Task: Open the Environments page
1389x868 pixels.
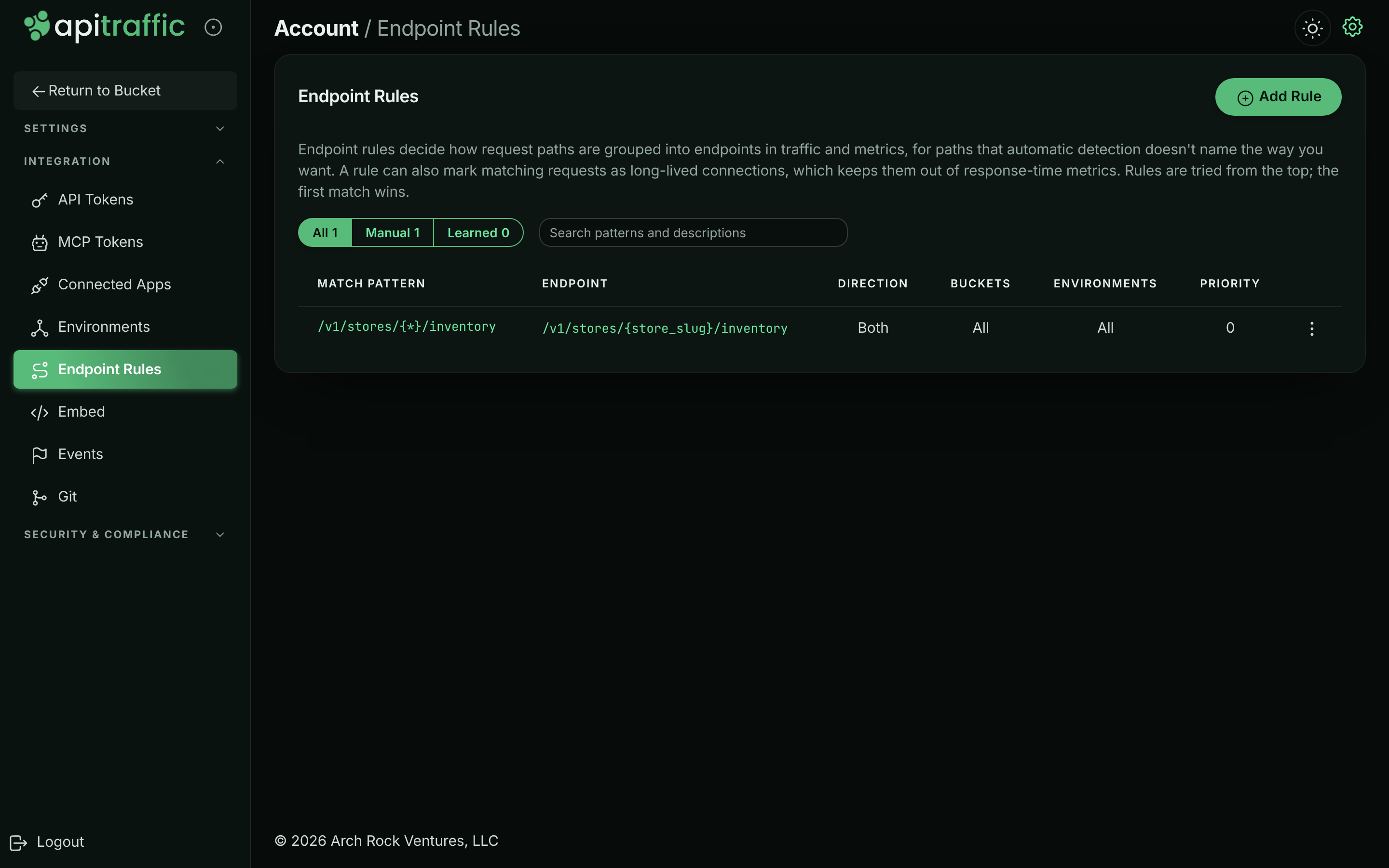Action: 125,327
